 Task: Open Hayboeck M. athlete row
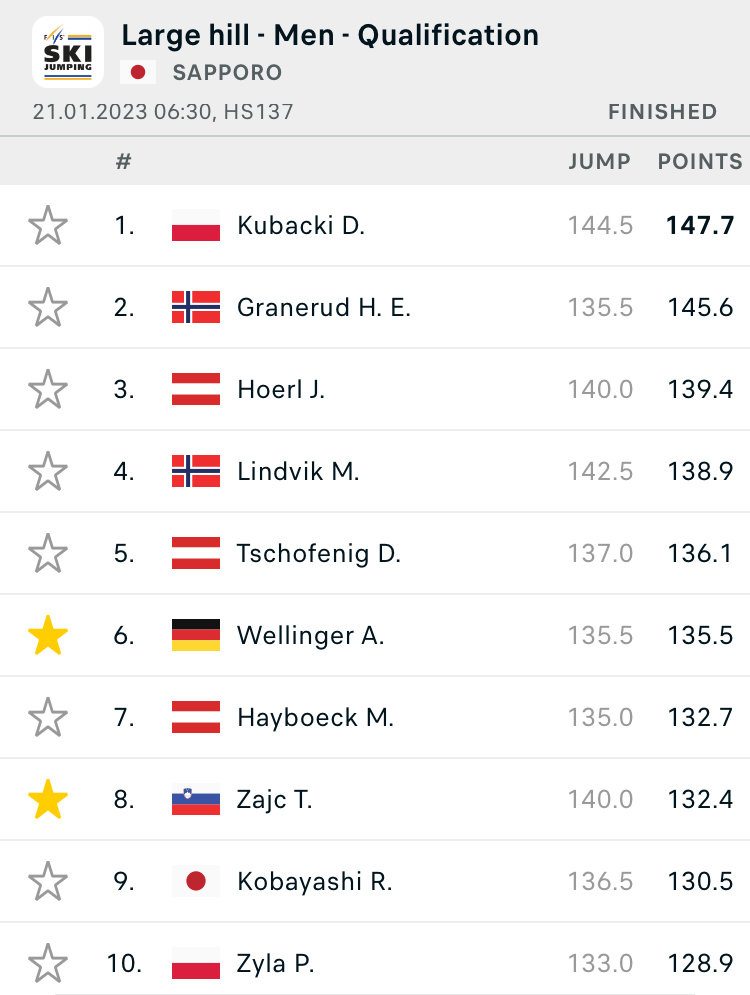click(375, 718)
